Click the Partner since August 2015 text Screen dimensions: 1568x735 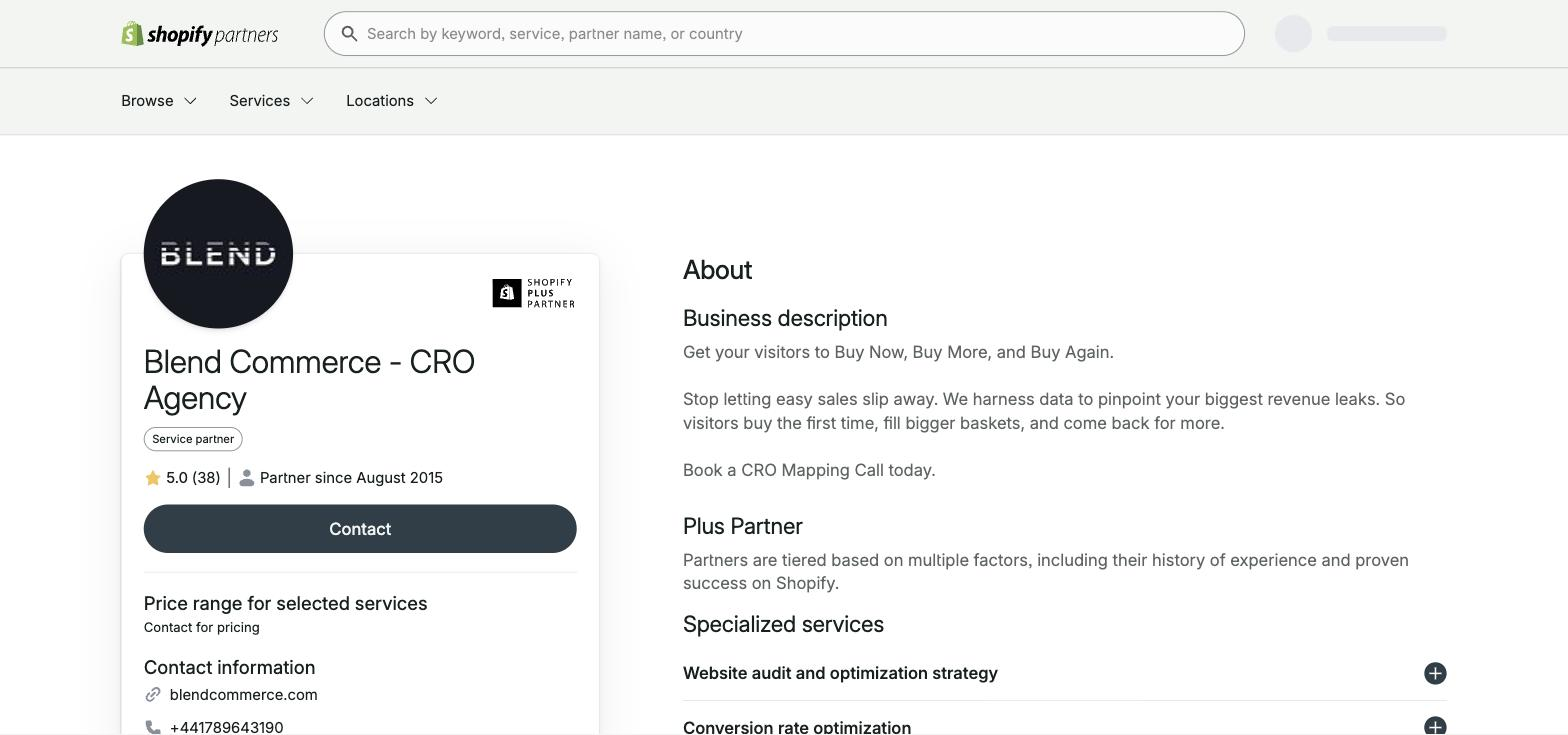click(x=351, y=478)
